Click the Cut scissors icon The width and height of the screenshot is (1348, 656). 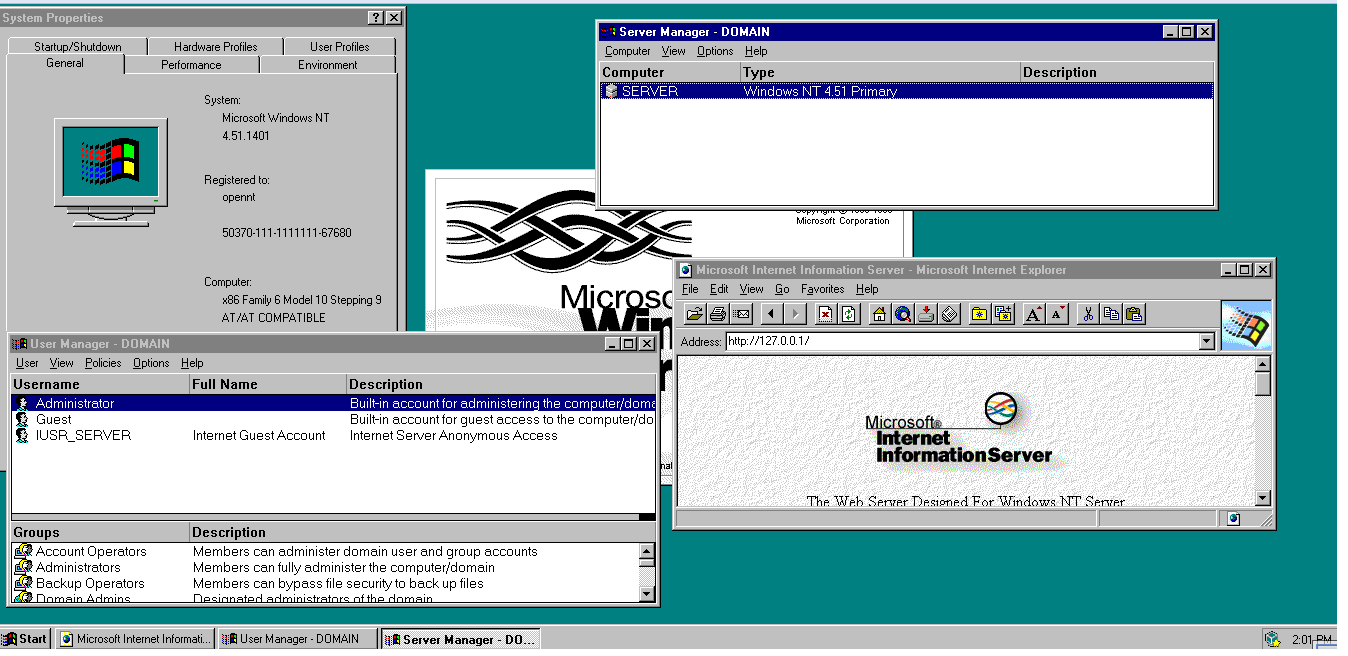(1088, 314)
